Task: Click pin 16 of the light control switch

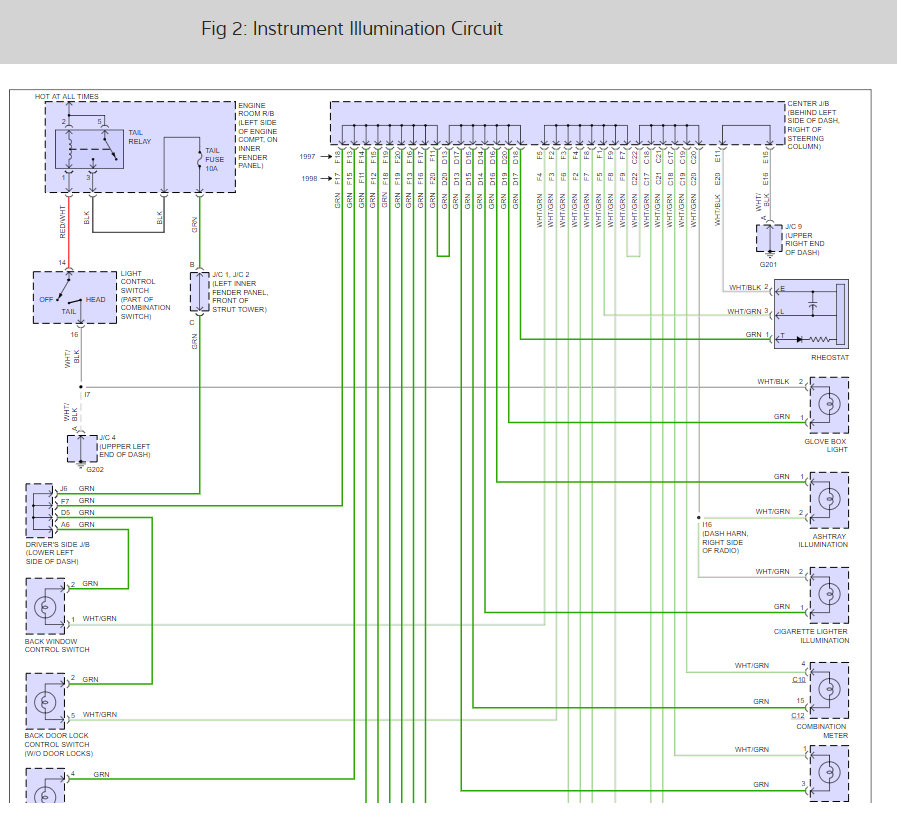Action: coord(74,334)
